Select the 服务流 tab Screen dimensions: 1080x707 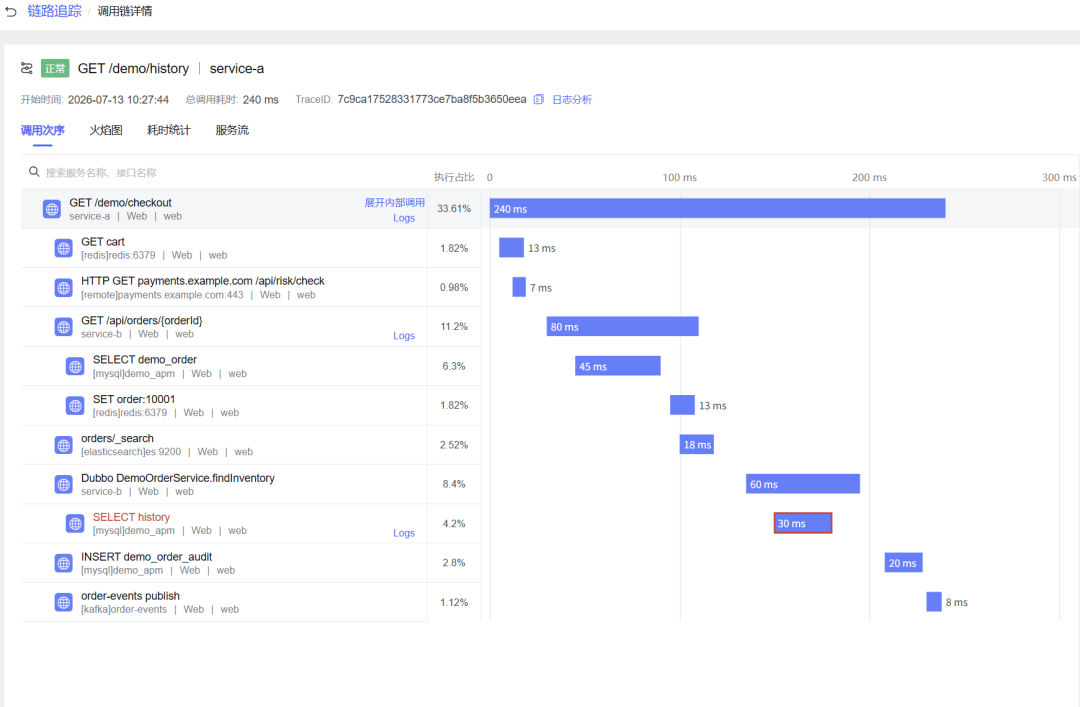tap(232, 130)
